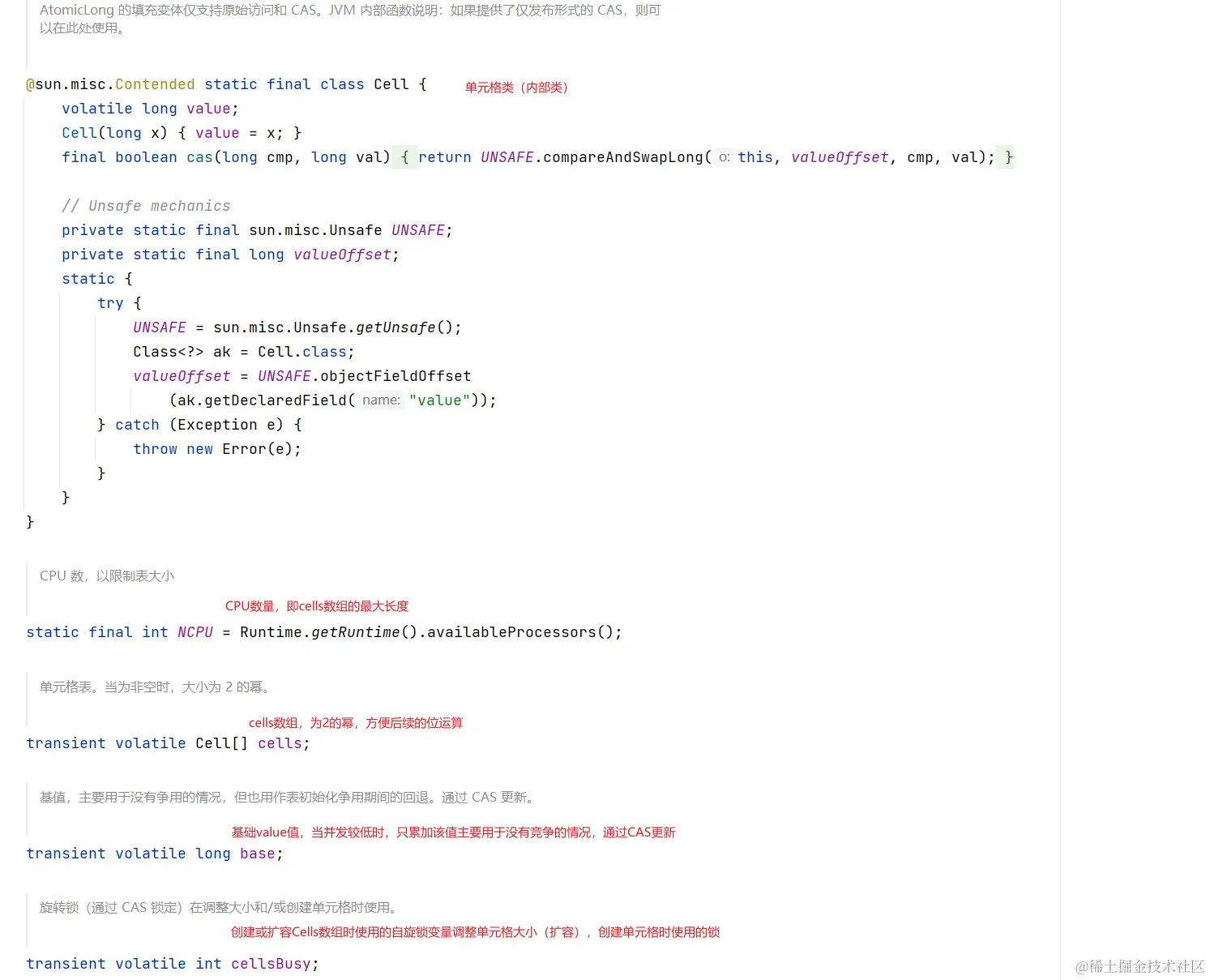The image size is (1210, 980).
Task: Click objectFieldOffset method call
Action: click(395, 376)
